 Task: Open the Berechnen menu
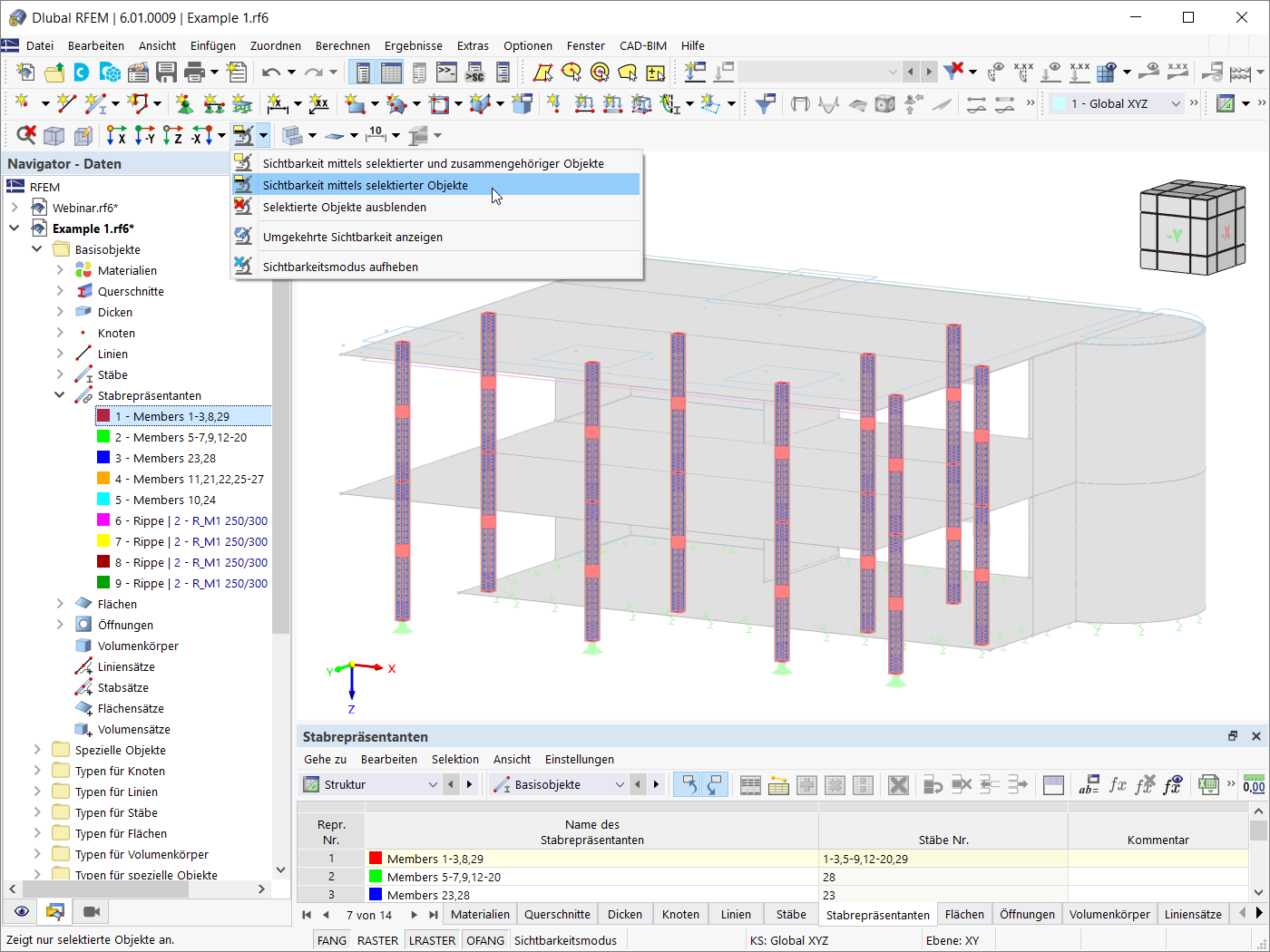click(343, 45)
